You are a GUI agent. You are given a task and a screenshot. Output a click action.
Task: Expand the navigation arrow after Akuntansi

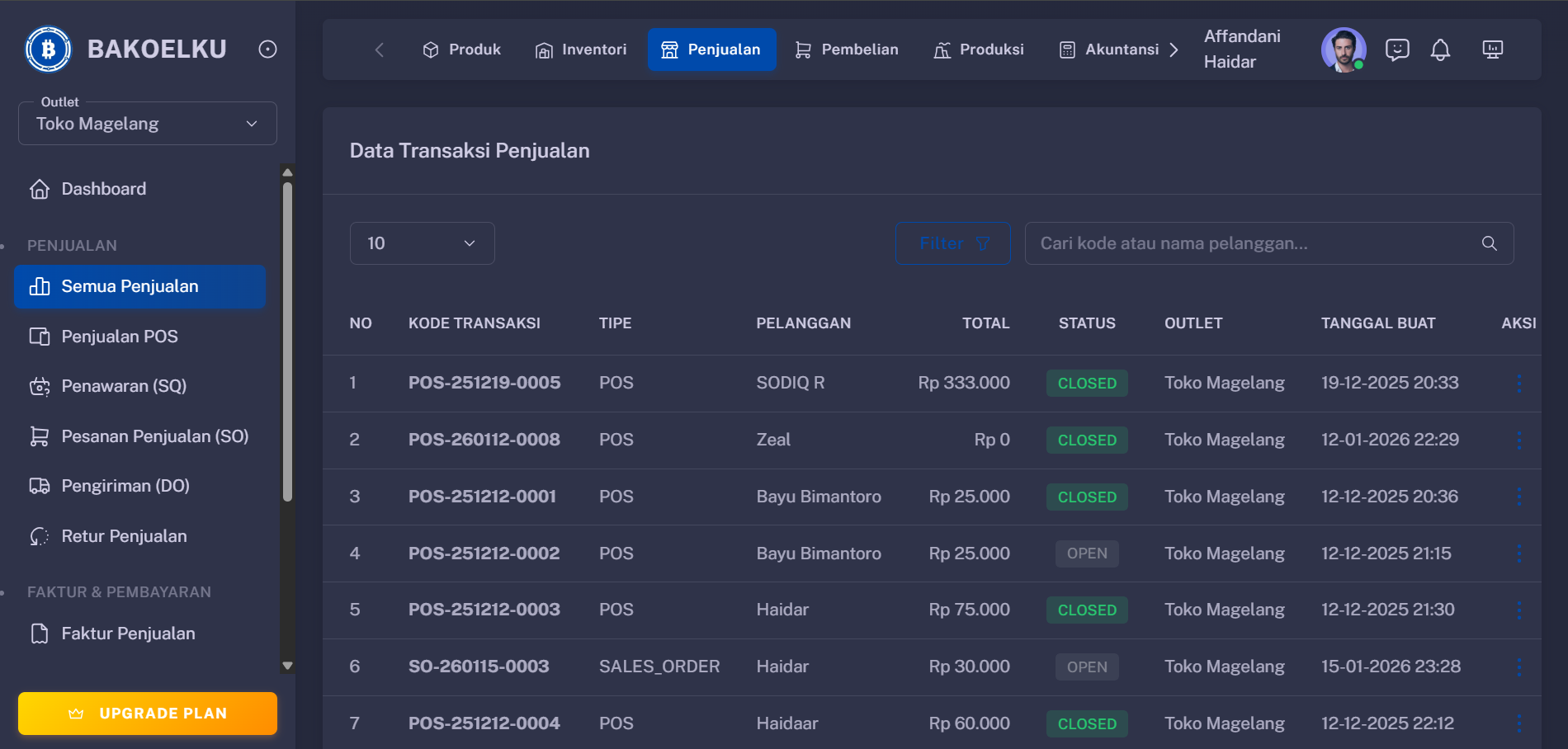[x=1174, y=49]
